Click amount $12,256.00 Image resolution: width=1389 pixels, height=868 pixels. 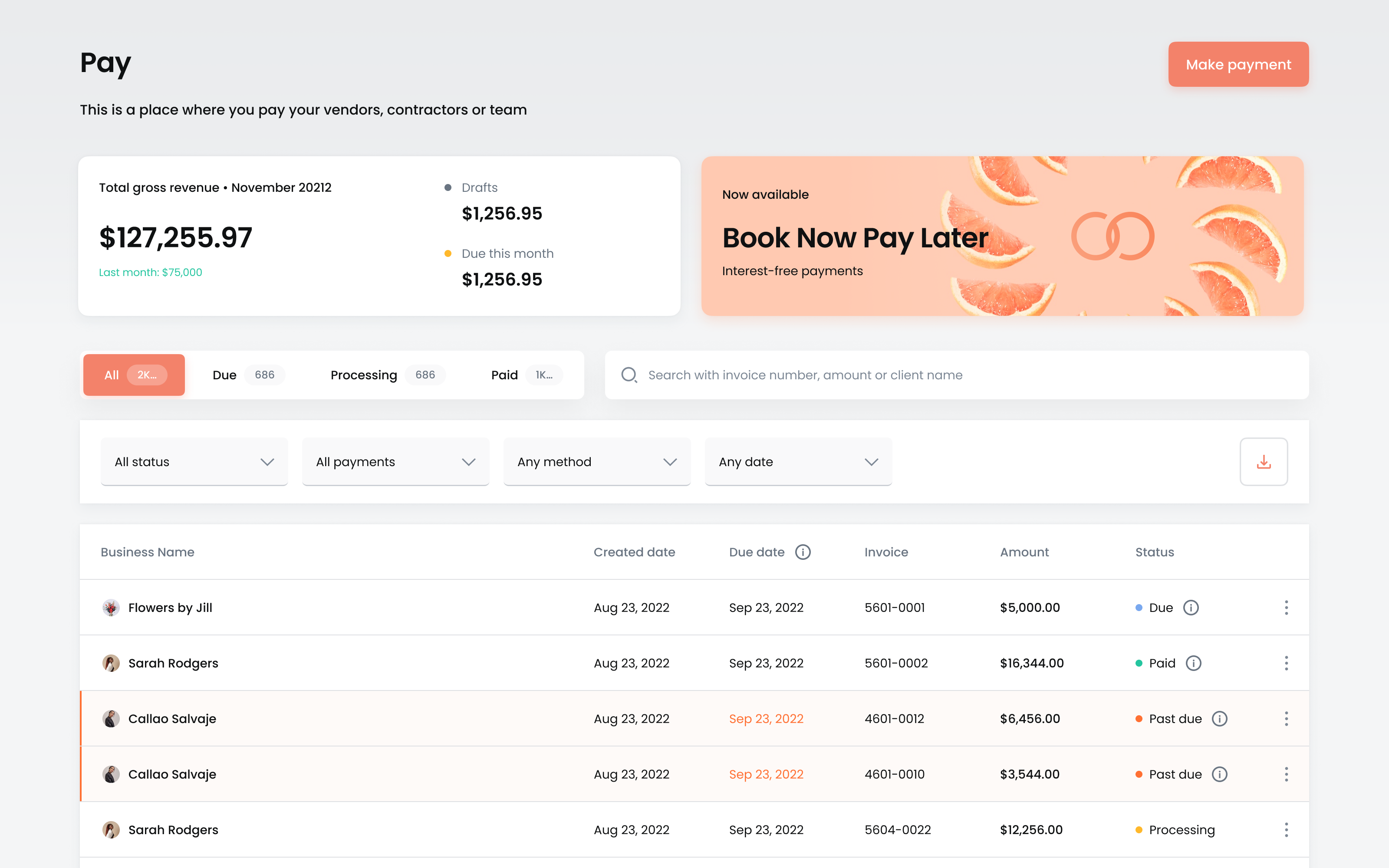(1031, 829)
